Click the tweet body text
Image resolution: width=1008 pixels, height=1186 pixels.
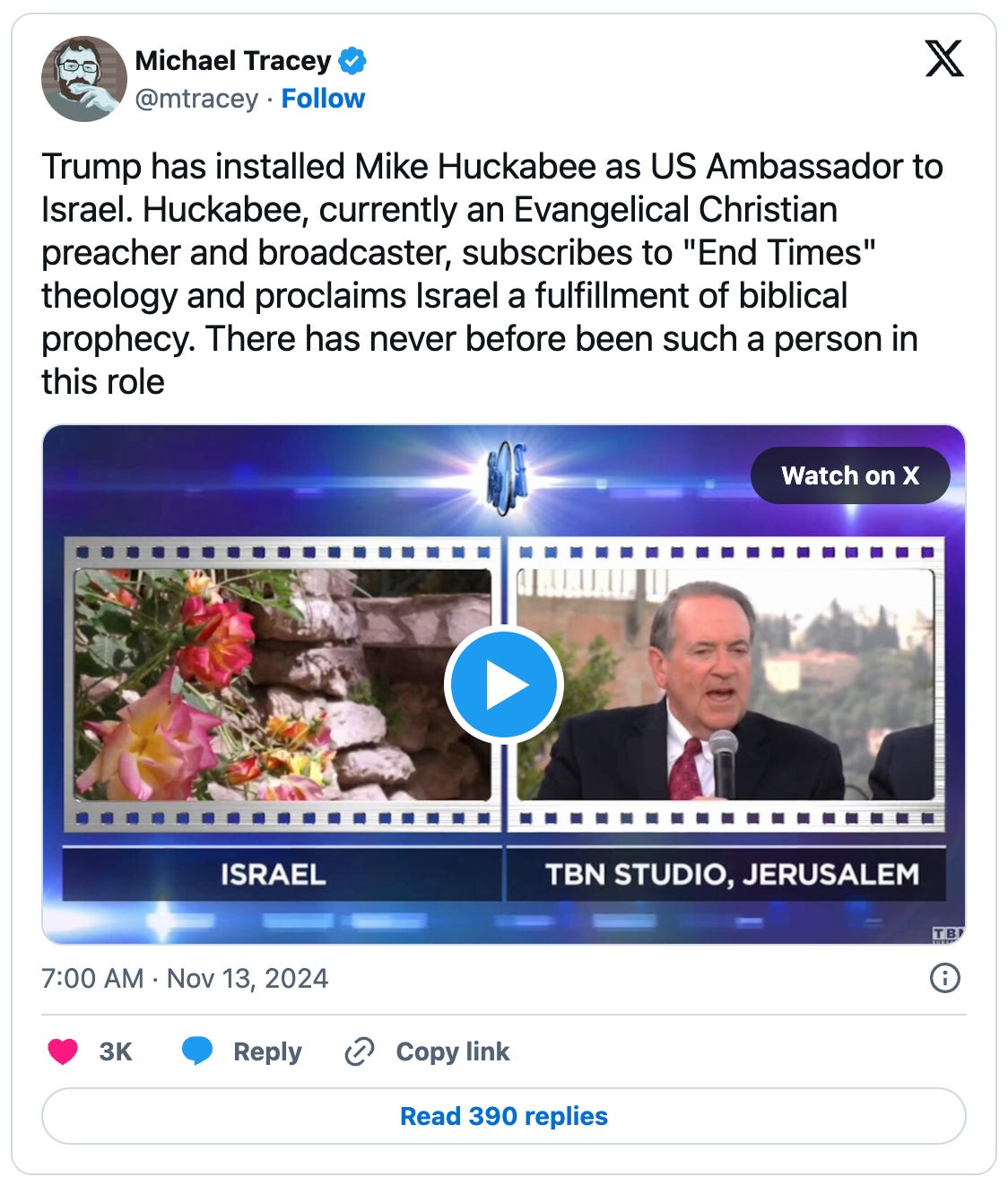[492, 274]
